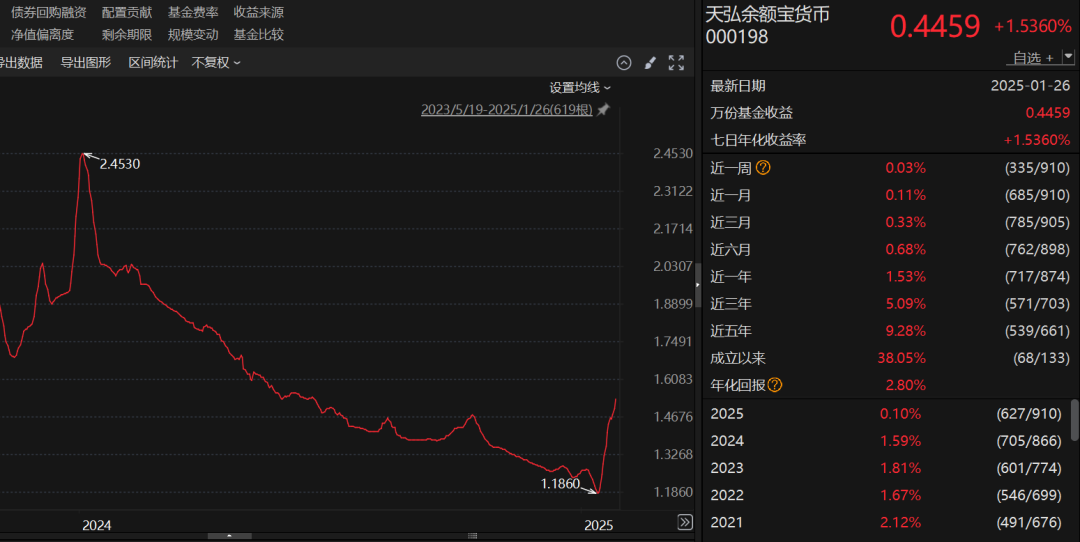The width and height of the screenshot is (1080, 542).
Task: Open the 债券回购融资 tab
Action: (49, 12)
